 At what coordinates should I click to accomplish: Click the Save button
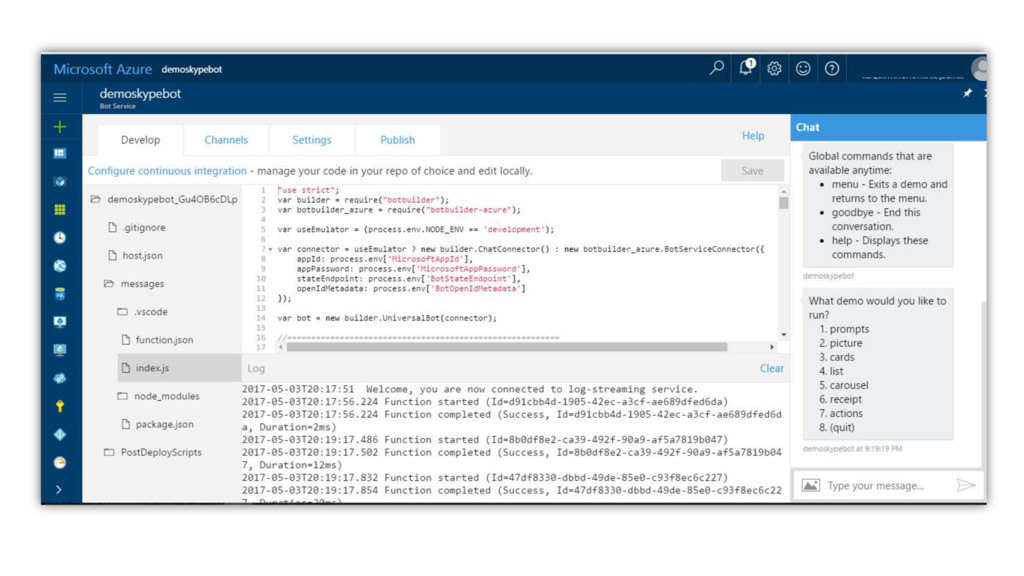pyautogui.click(x=752, y=170)
